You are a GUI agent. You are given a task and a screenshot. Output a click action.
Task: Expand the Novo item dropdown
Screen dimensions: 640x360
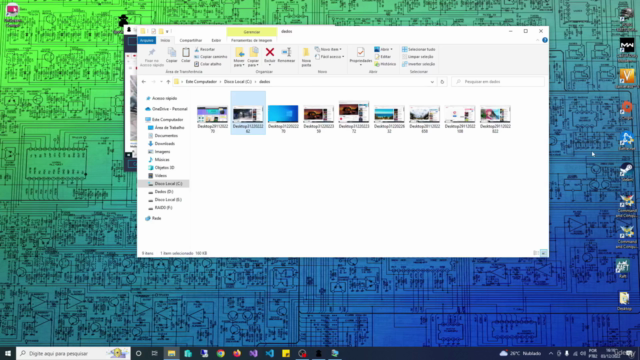[329, 49]
